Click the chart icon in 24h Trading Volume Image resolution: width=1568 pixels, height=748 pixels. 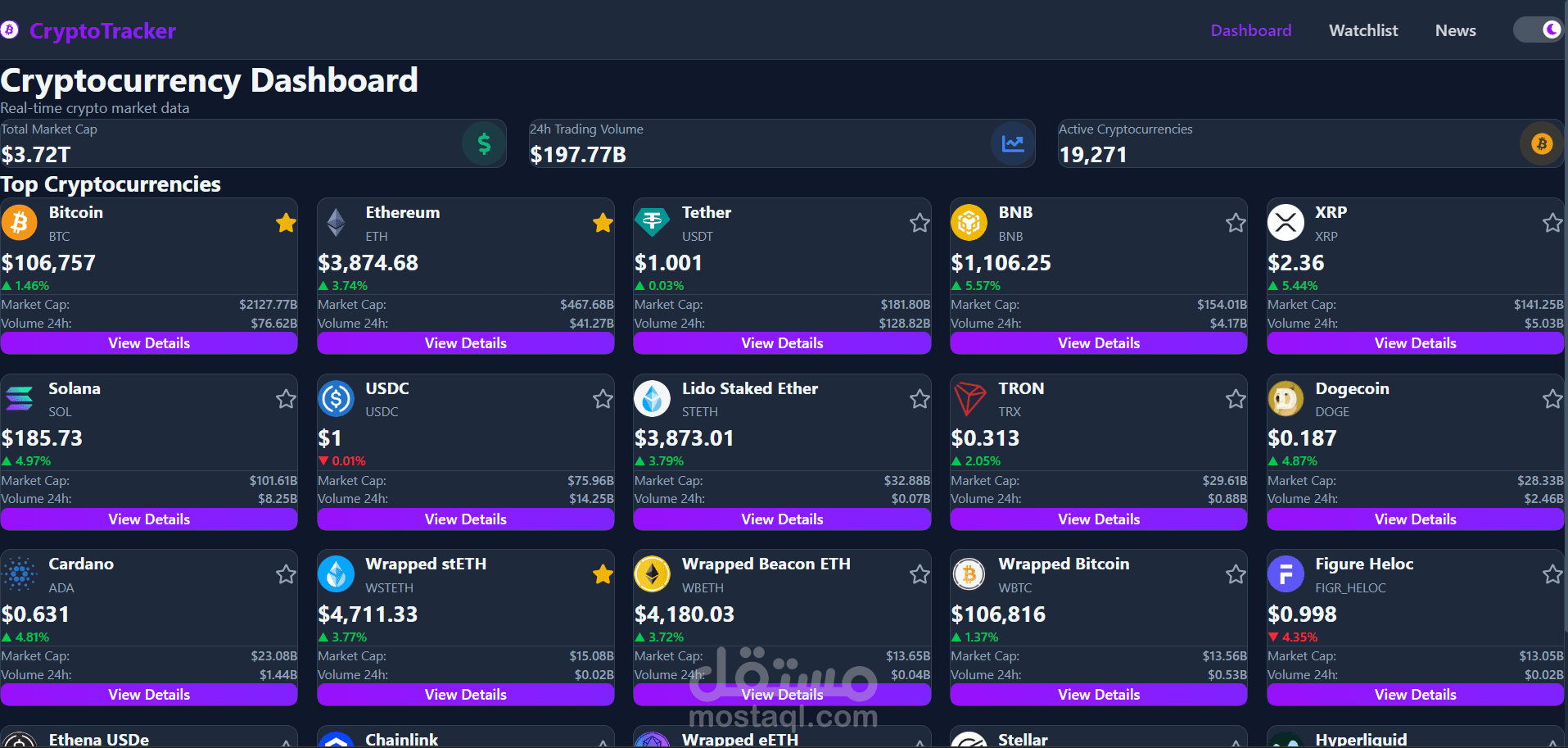tap(1013, 144)
